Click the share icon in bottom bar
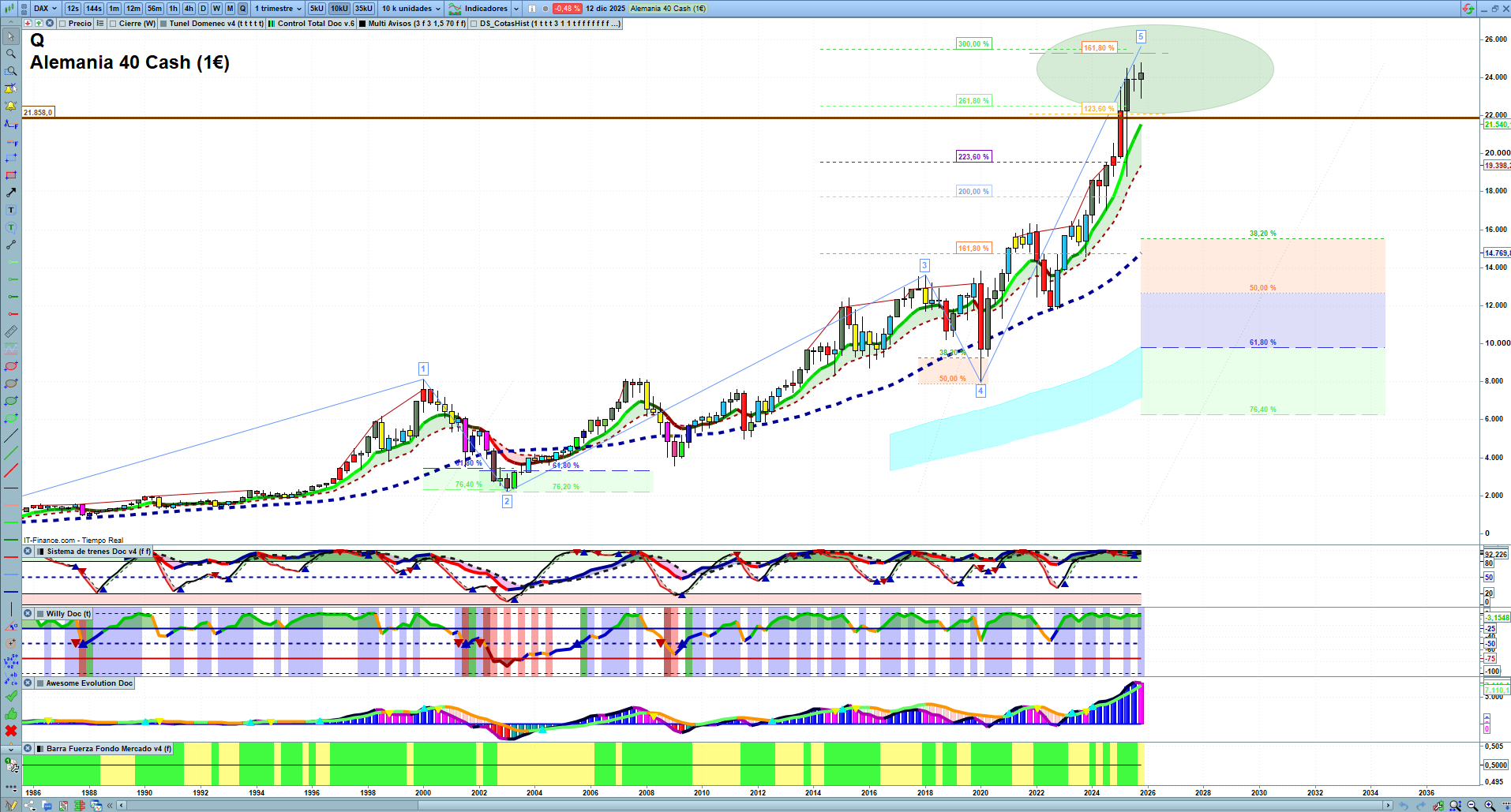 [30, 806]
